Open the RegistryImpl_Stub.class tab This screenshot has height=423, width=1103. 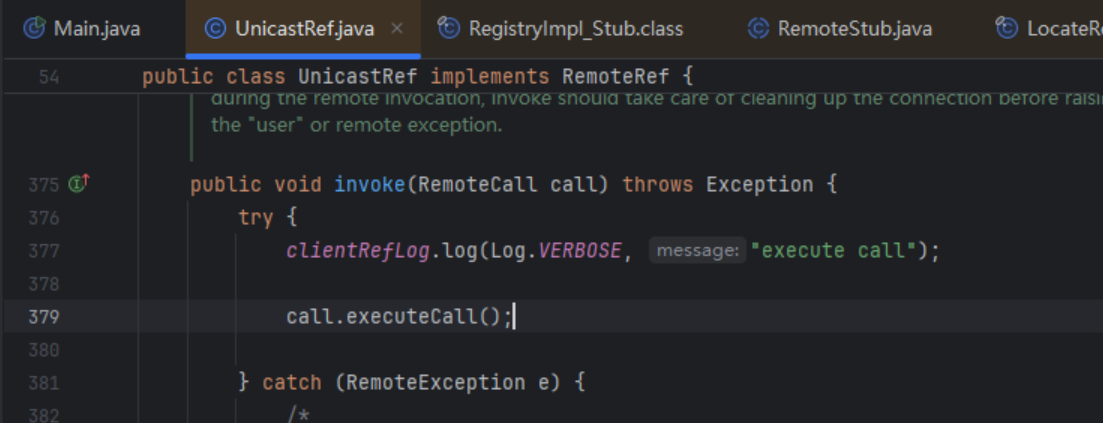click(575, 28)
